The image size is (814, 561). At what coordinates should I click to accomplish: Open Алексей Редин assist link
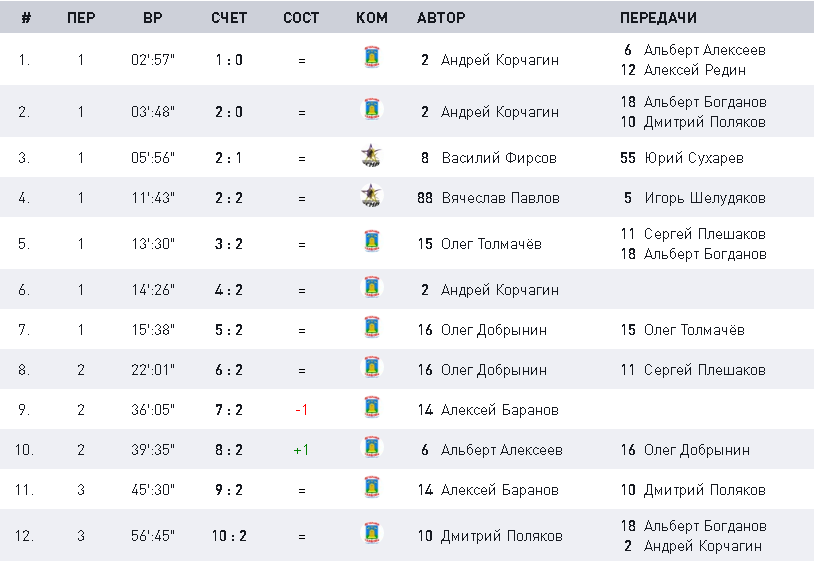point(695,70)
